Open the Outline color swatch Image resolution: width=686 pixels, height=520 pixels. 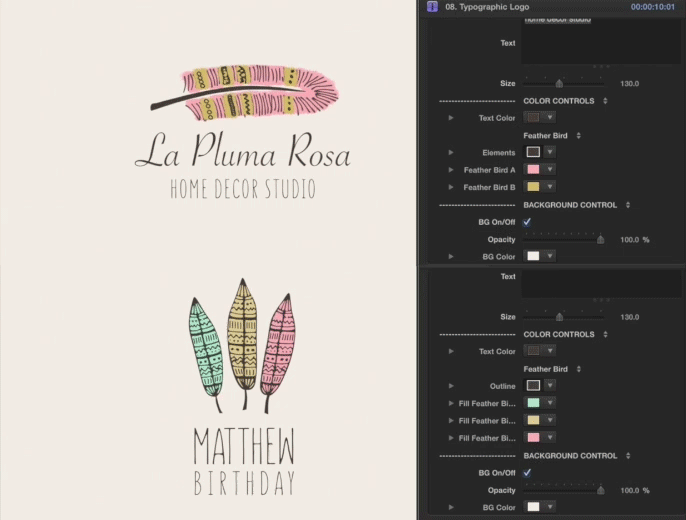tap(533, 386)
